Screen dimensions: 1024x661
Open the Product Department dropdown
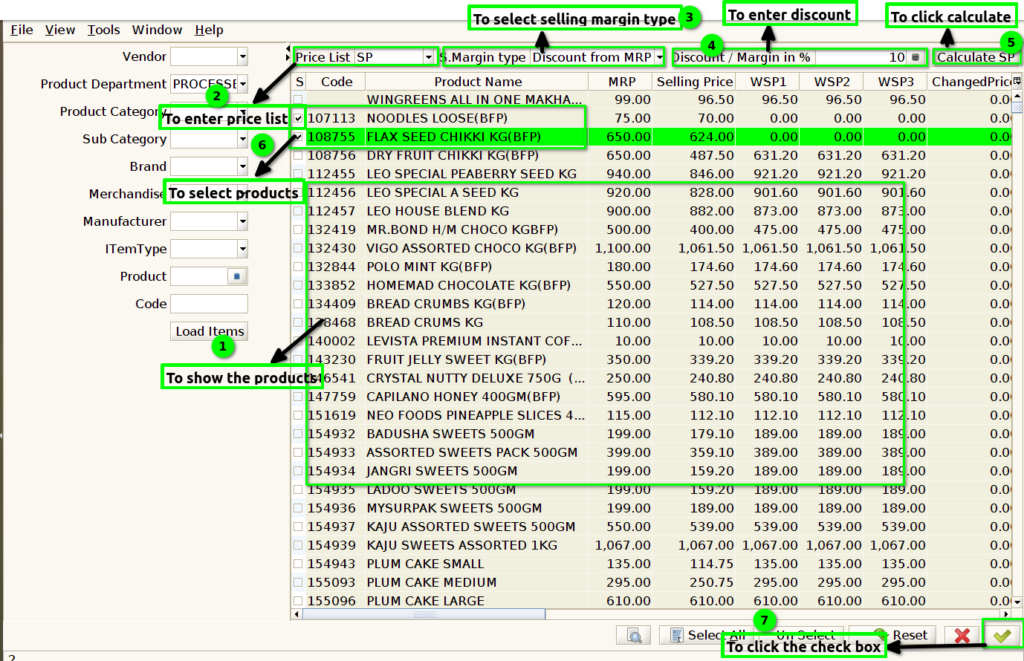point(242,84)
